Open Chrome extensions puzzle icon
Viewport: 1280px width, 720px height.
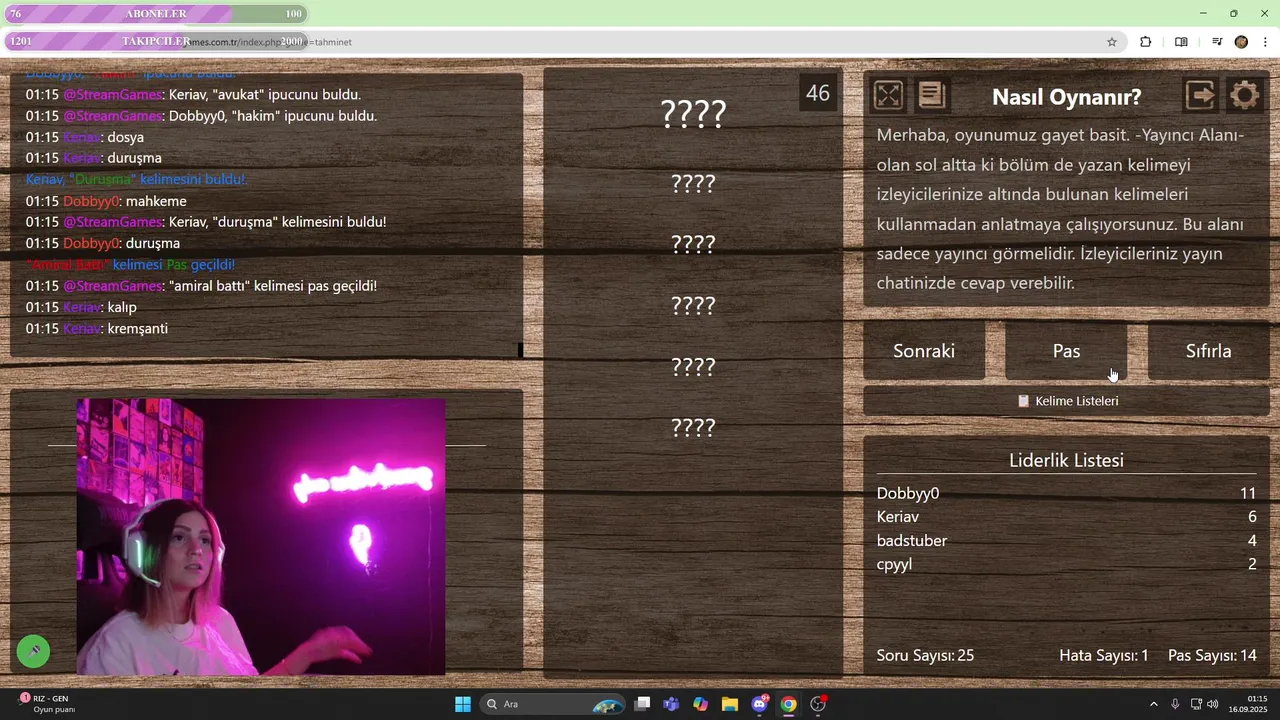click(x=1146, y=42)
